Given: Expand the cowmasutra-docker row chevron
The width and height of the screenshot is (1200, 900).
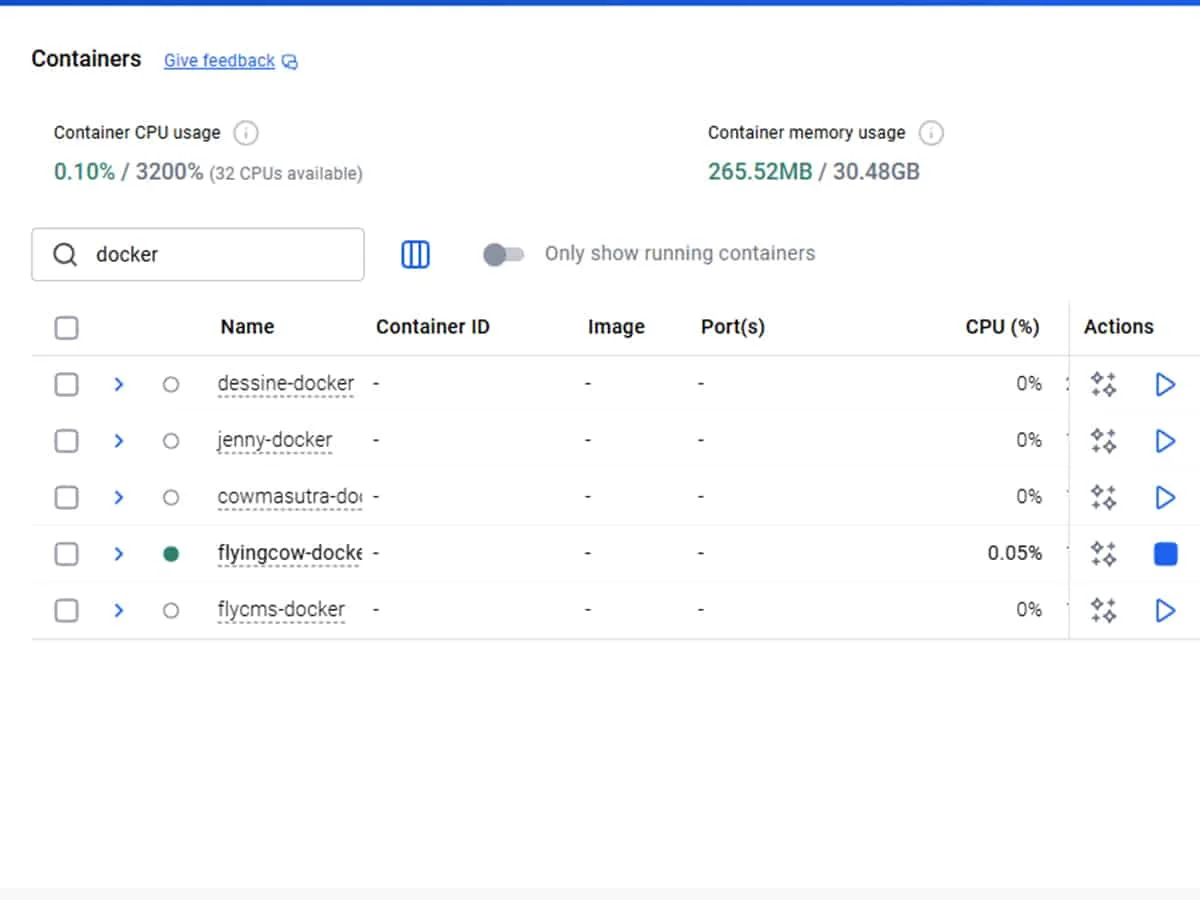Looking at the screenshot, I should point(119,497).
